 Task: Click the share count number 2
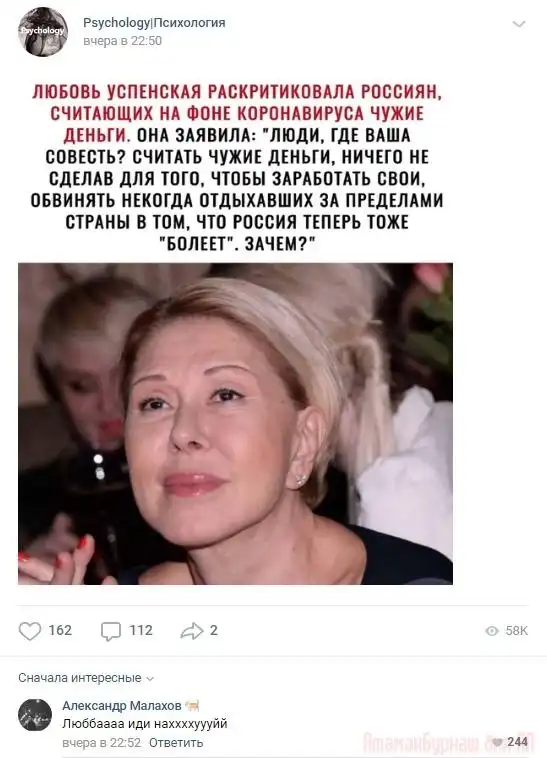click(214, 630)
